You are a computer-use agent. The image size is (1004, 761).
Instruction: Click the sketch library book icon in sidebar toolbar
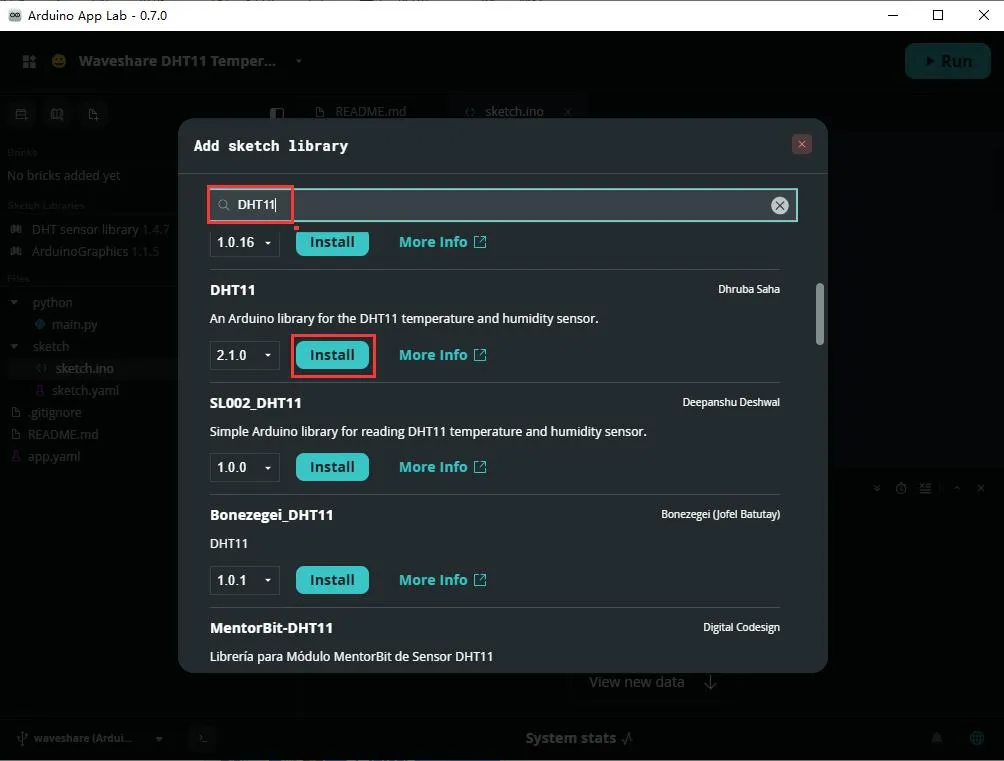(57, 114)
